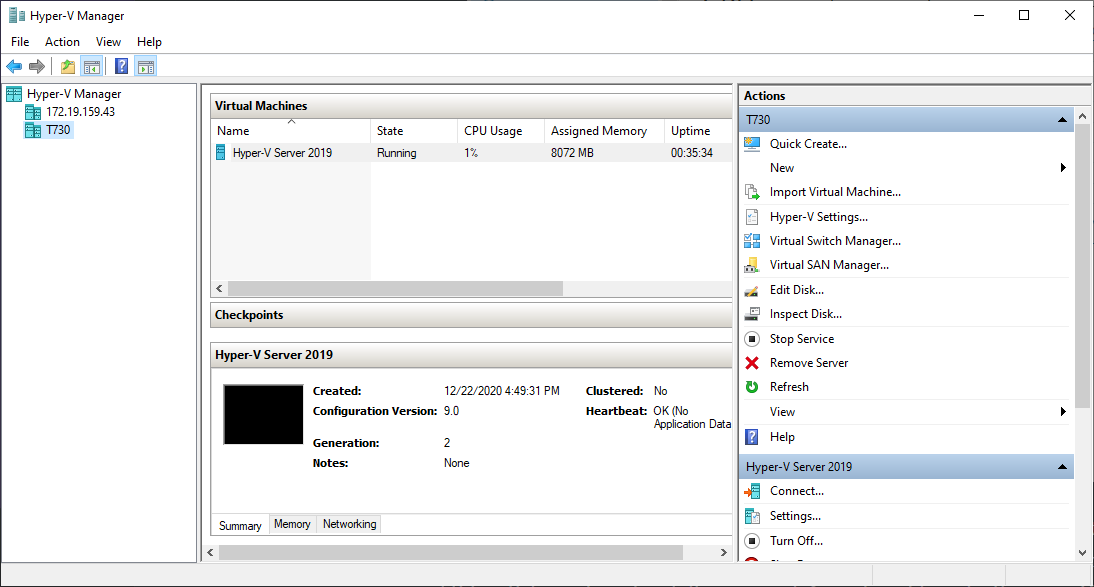This screenshot has height=587, width=1094.
Task: Click the details pane scroll right arrow
Action: click(724, 553)
